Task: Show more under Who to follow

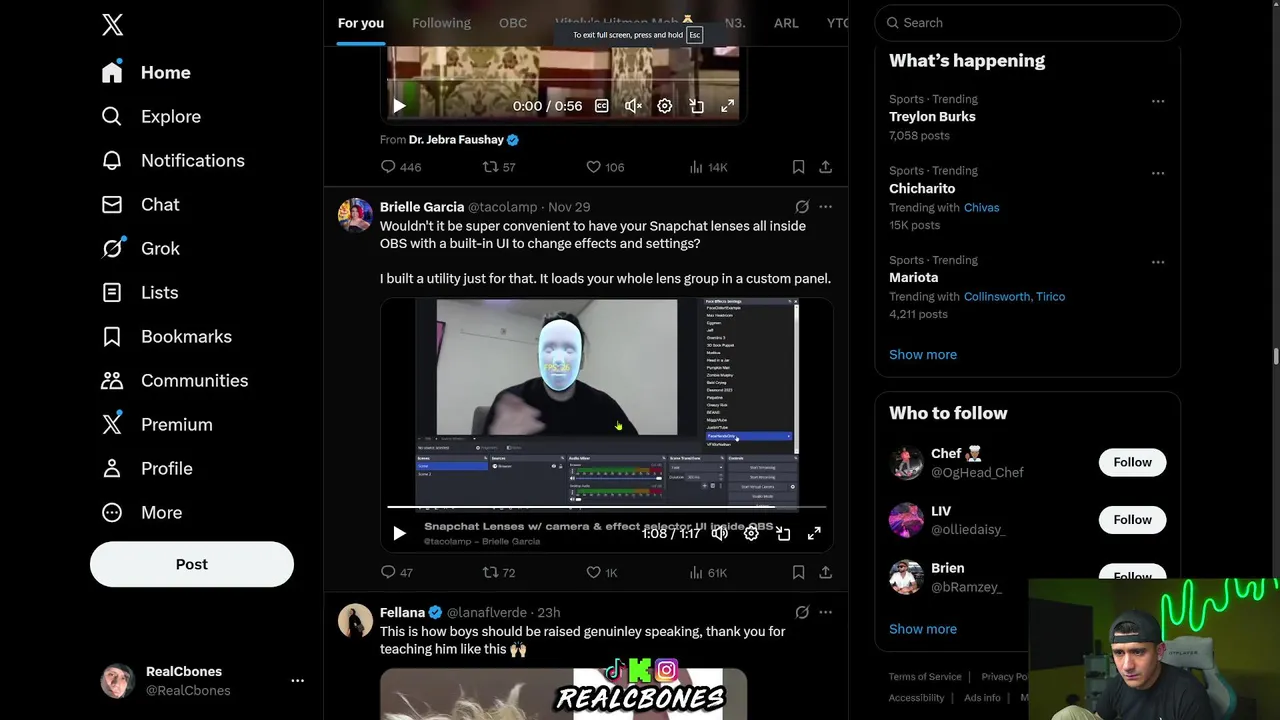Action: pyautogui.click(x=923, y=629)
